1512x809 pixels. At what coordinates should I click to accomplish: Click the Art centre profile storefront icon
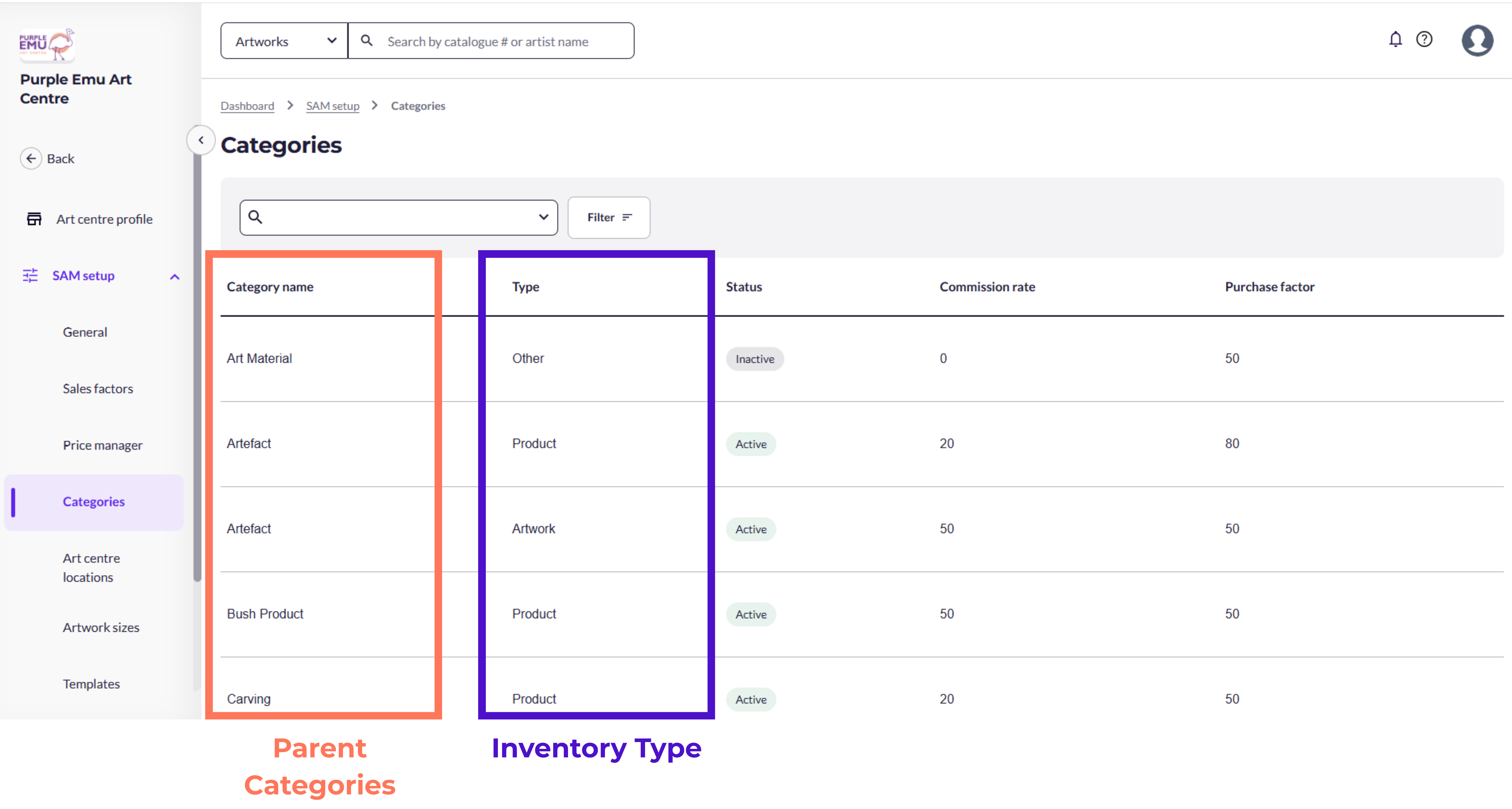pos(34,219)
